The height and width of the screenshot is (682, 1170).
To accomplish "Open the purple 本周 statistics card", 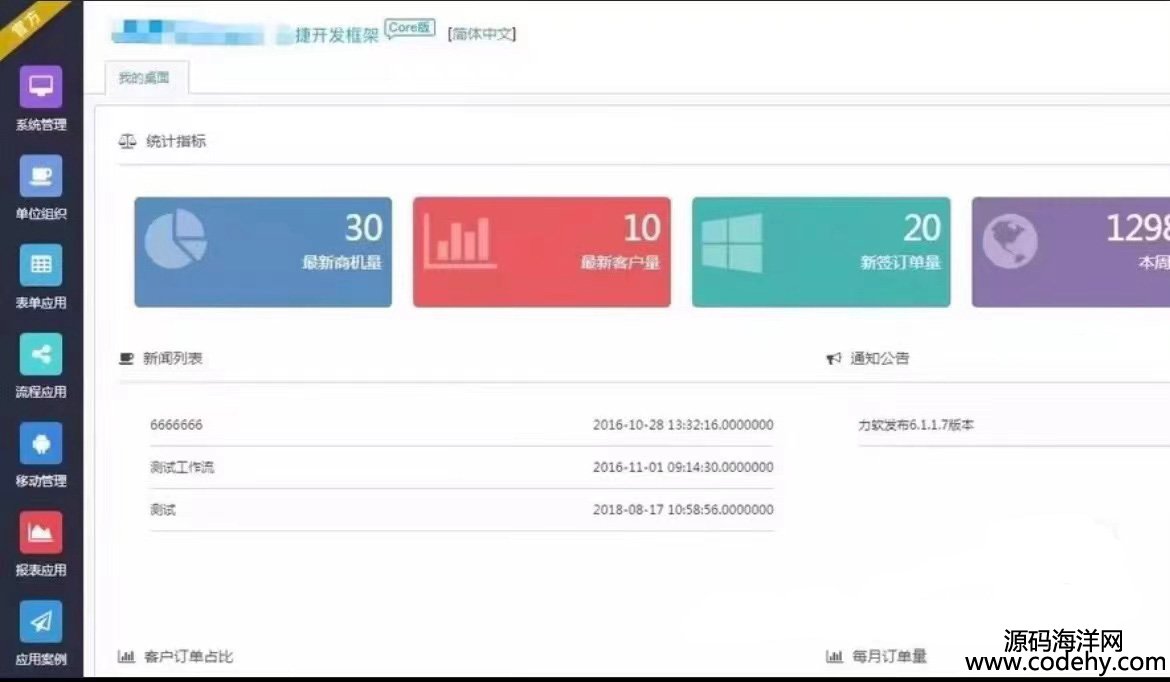I will 1071,252.
